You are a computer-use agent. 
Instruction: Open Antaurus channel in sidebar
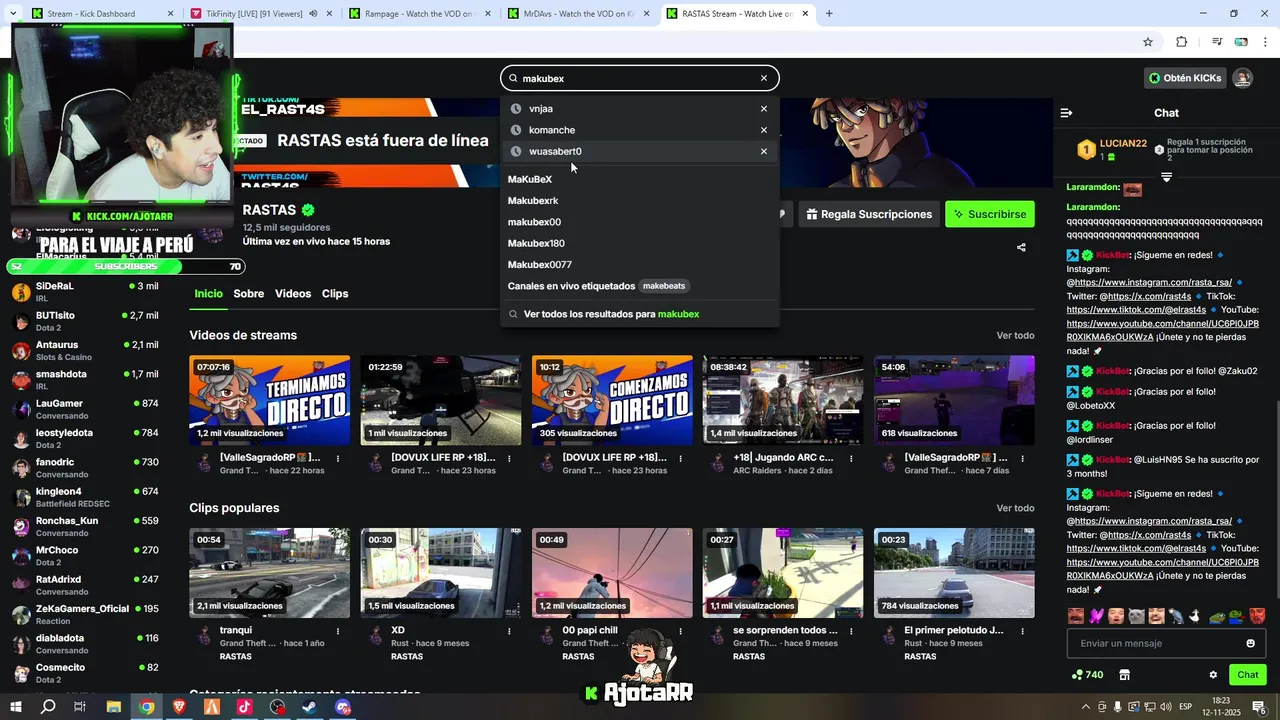[x=85, y=351]
